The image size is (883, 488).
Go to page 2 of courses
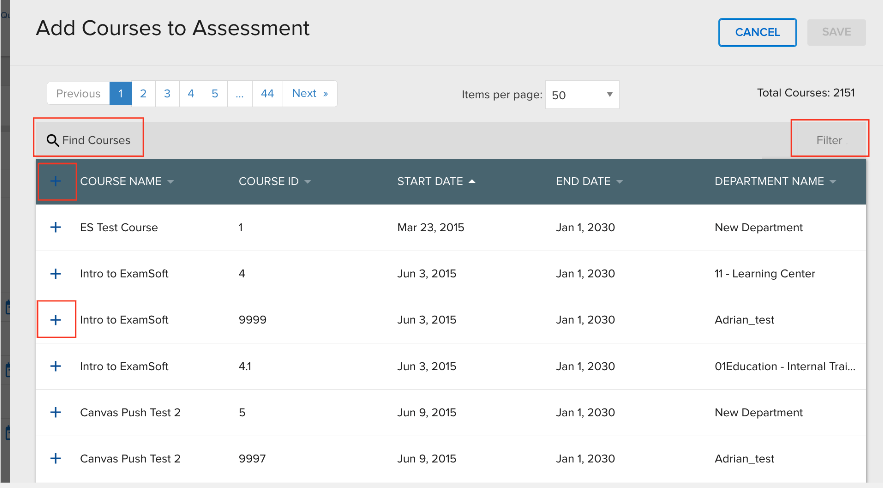point(143,93)
